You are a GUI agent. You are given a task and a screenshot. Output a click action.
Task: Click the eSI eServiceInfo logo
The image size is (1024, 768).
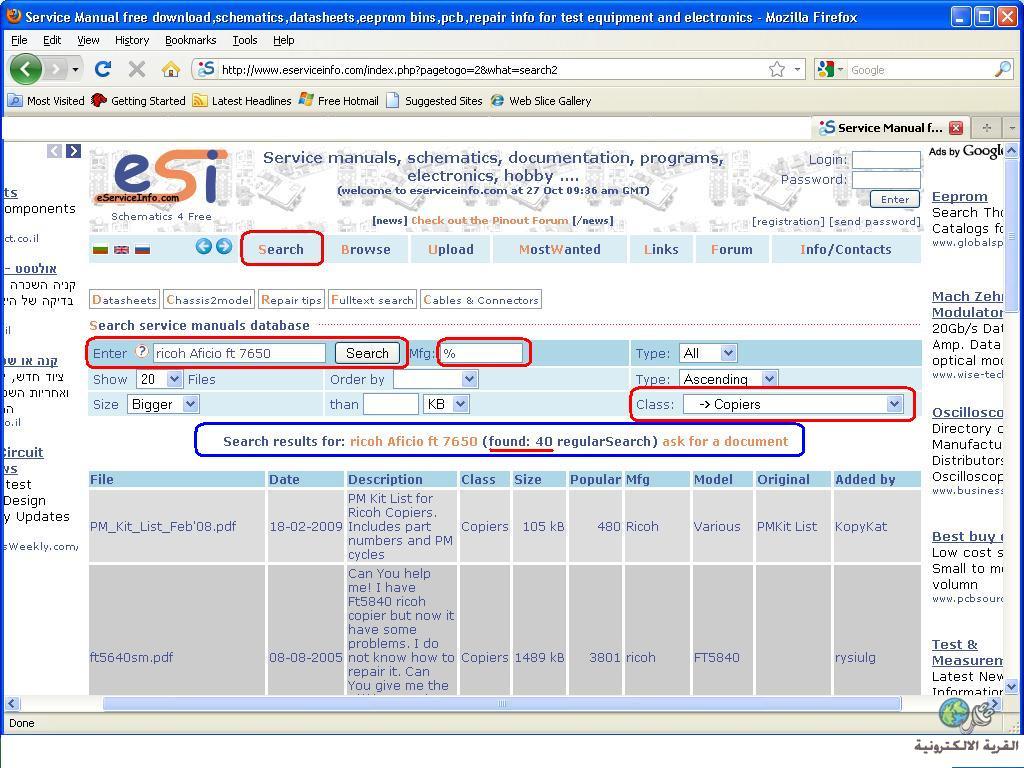coord(163,176)
